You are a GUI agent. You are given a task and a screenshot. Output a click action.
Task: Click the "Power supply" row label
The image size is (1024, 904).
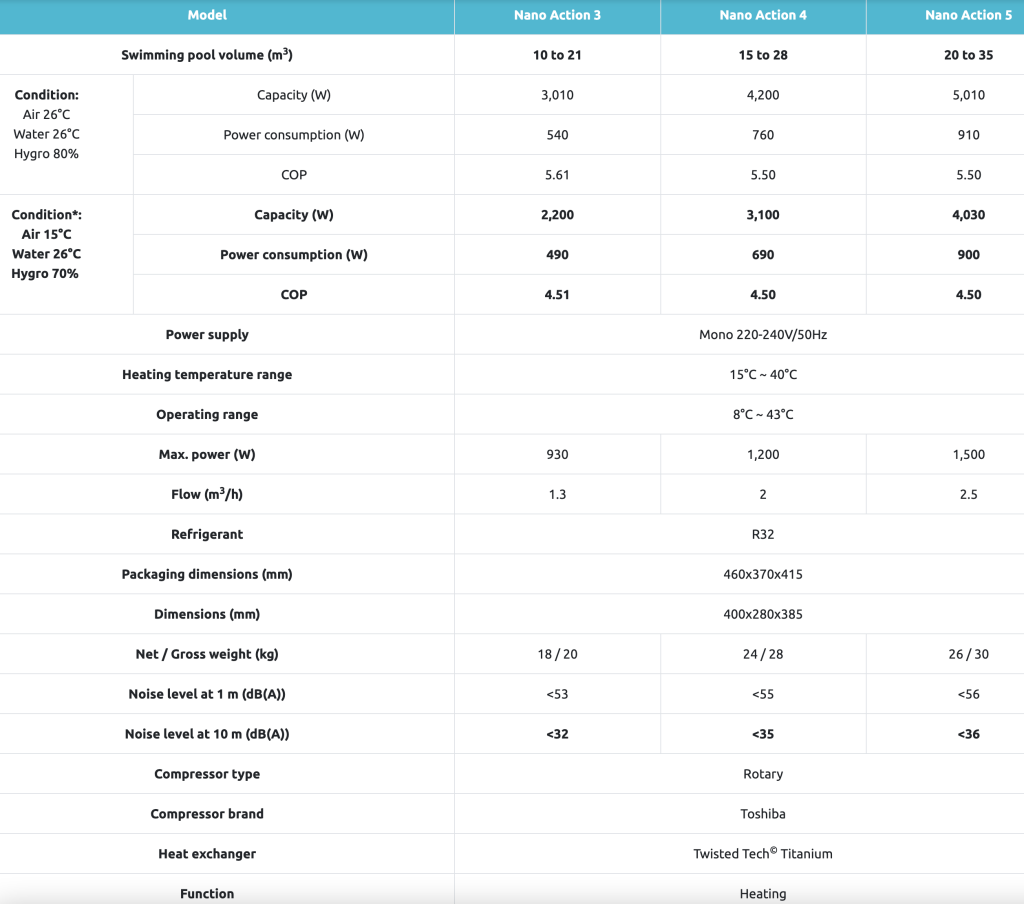[207, 334]
